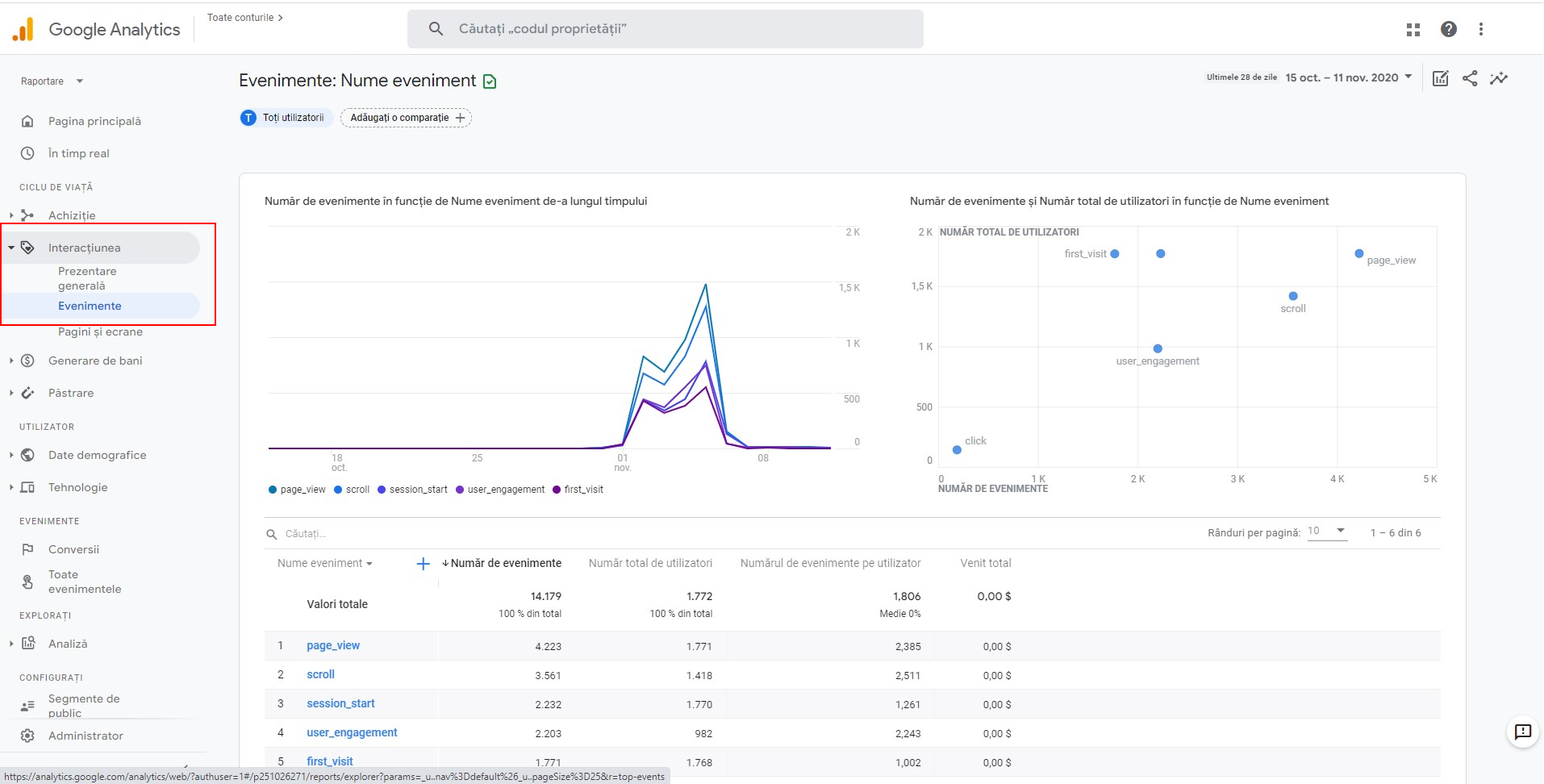Expand the Nume eveniment dimension dropdown

[325, 564]
